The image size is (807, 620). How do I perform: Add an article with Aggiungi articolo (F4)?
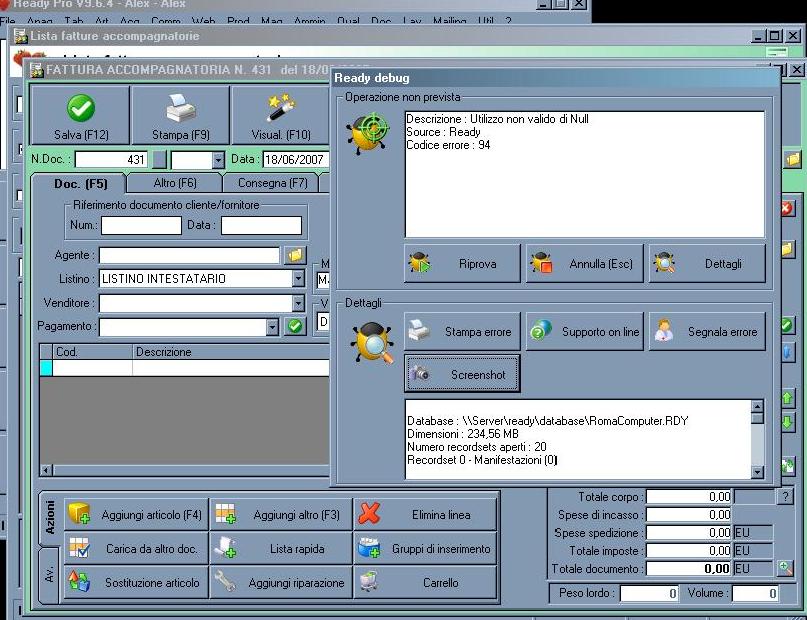[136, 514]
